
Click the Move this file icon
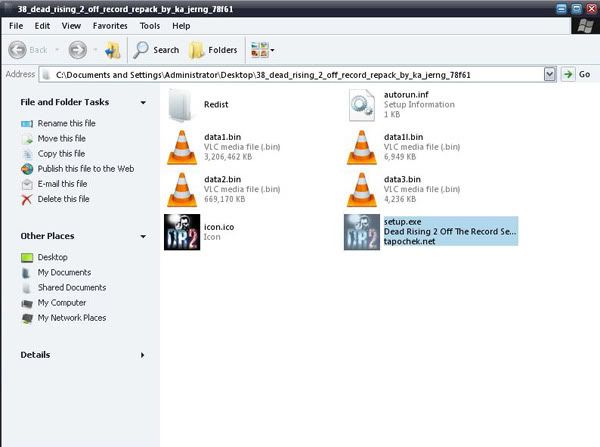[27, 139]
